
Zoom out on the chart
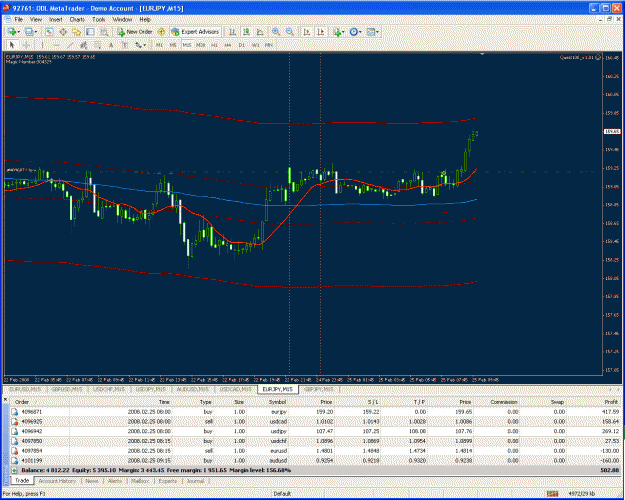(290, 32)
